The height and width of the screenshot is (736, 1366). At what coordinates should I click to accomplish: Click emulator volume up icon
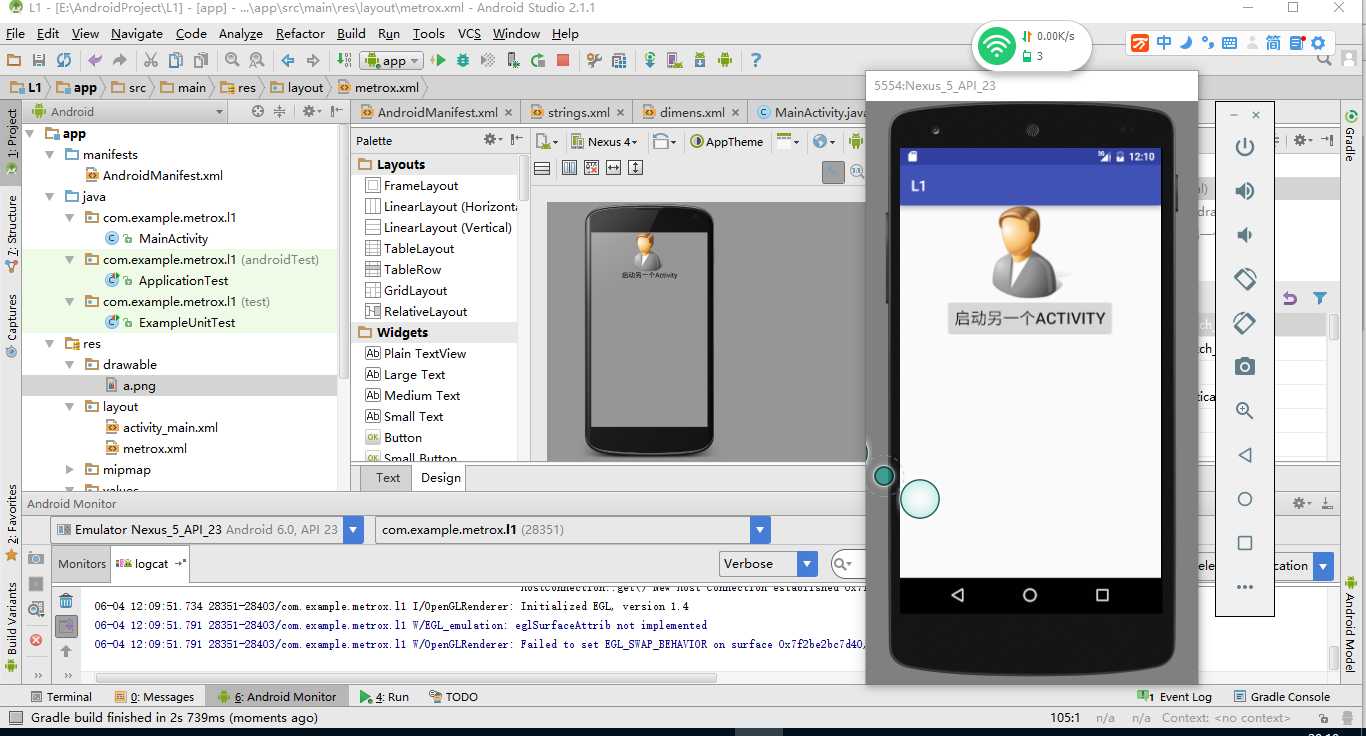[1245, 191]
